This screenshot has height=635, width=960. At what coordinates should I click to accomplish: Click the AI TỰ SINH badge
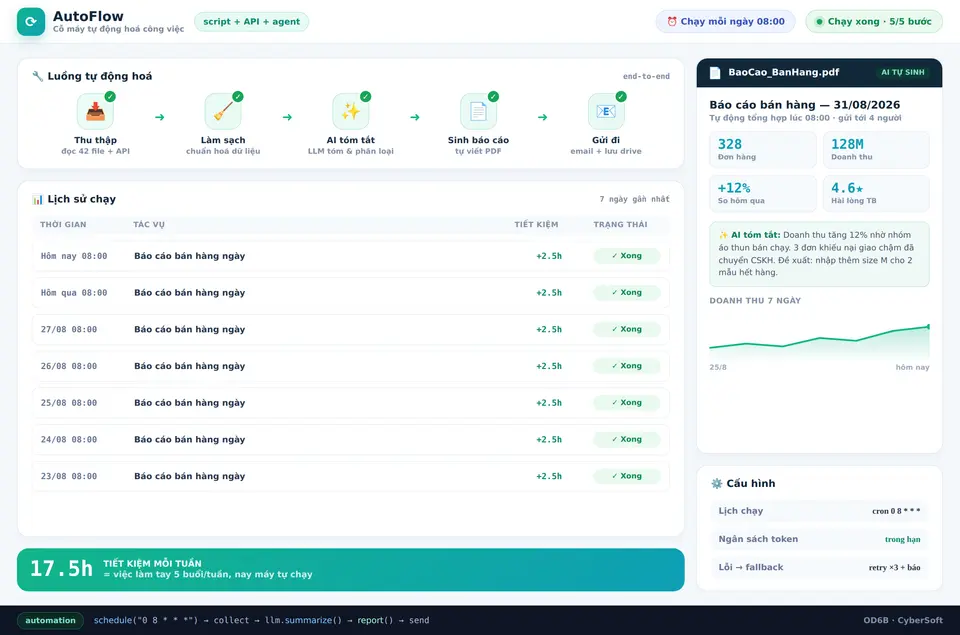tap(902, 72)
